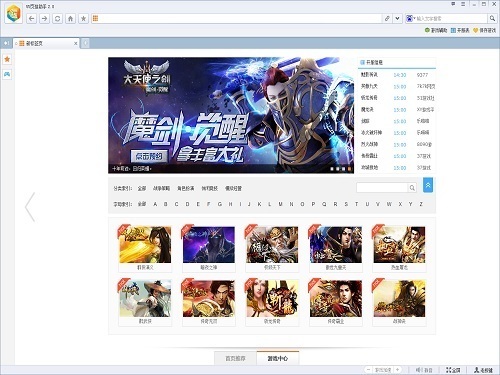The width and height of the screenshot is (500, 375).
Task: Focus the top-right web search input field
Action: 451,18
